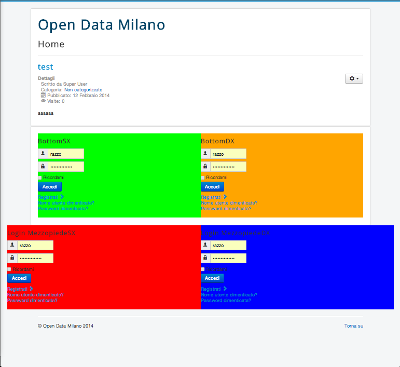Viewport: 400px width, 367px height.
Task: Select the Dettagli label in article info
Action: (x=46, y=78)
